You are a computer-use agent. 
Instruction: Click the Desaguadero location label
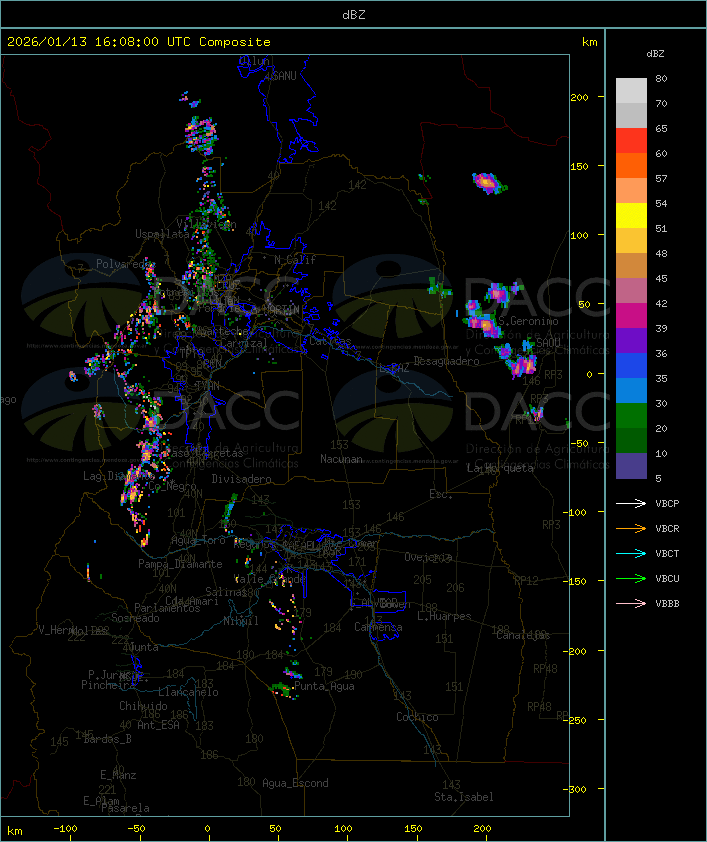click(x=446, y=361)
